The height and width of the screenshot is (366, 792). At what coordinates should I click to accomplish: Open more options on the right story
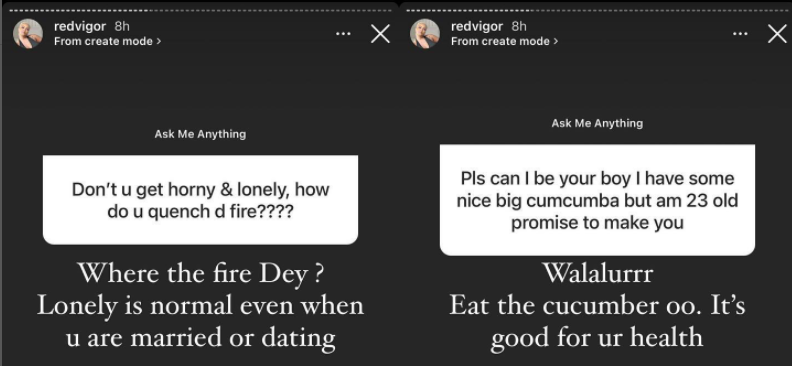pyautogui.click(x=740, y=34)
